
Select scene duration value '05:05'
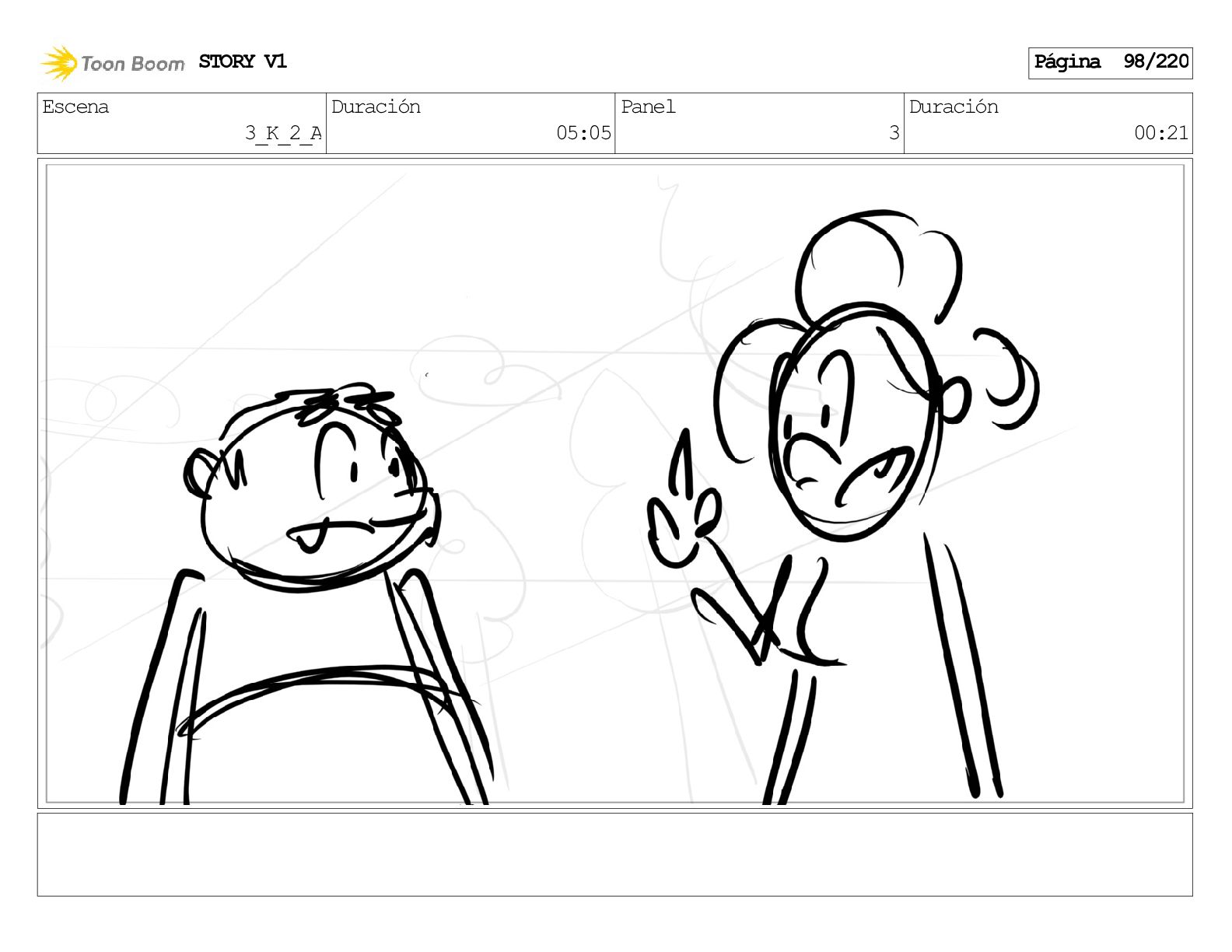583,133
